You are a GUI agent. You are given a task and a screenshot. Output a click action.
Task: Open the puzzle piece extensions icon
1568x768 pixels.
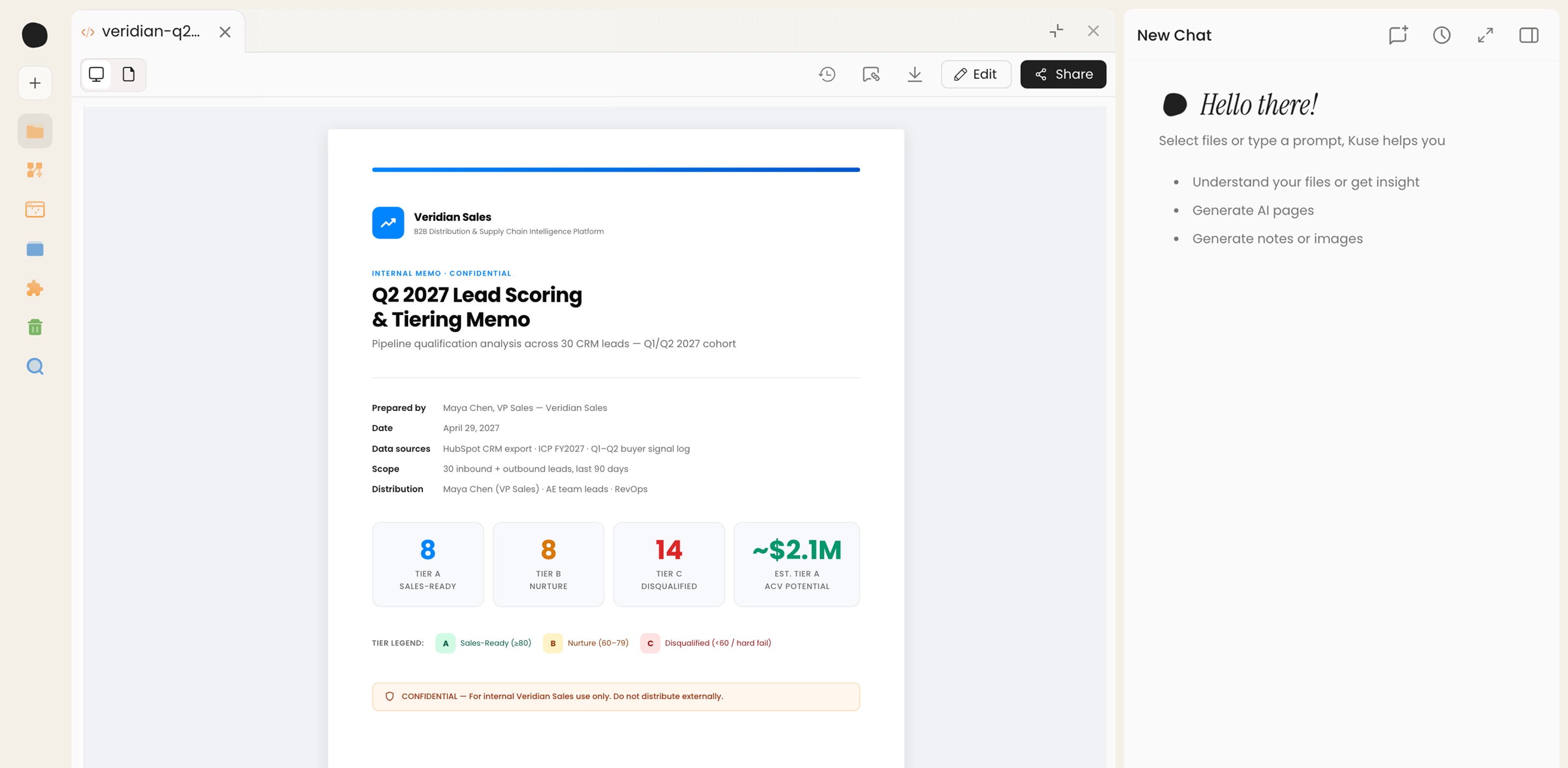pos(35,288)
